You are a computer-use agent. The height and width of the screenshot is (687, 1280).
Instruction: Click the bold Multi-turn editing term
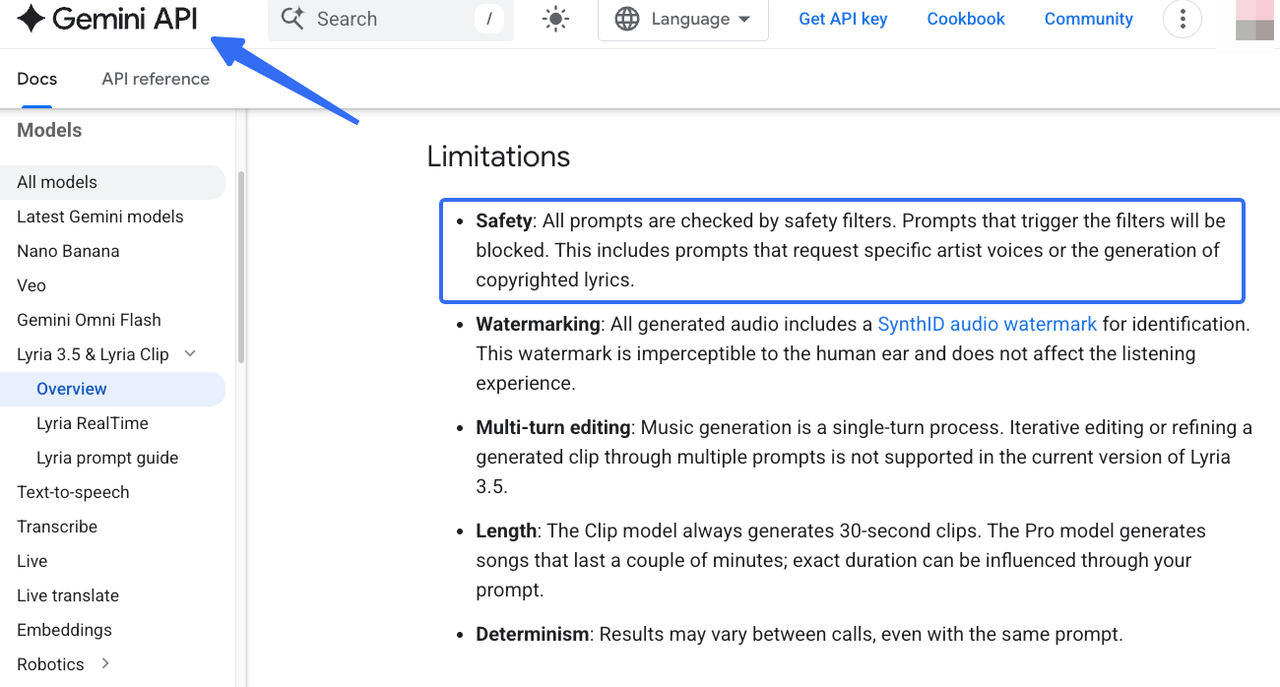[x=553, y=427]
